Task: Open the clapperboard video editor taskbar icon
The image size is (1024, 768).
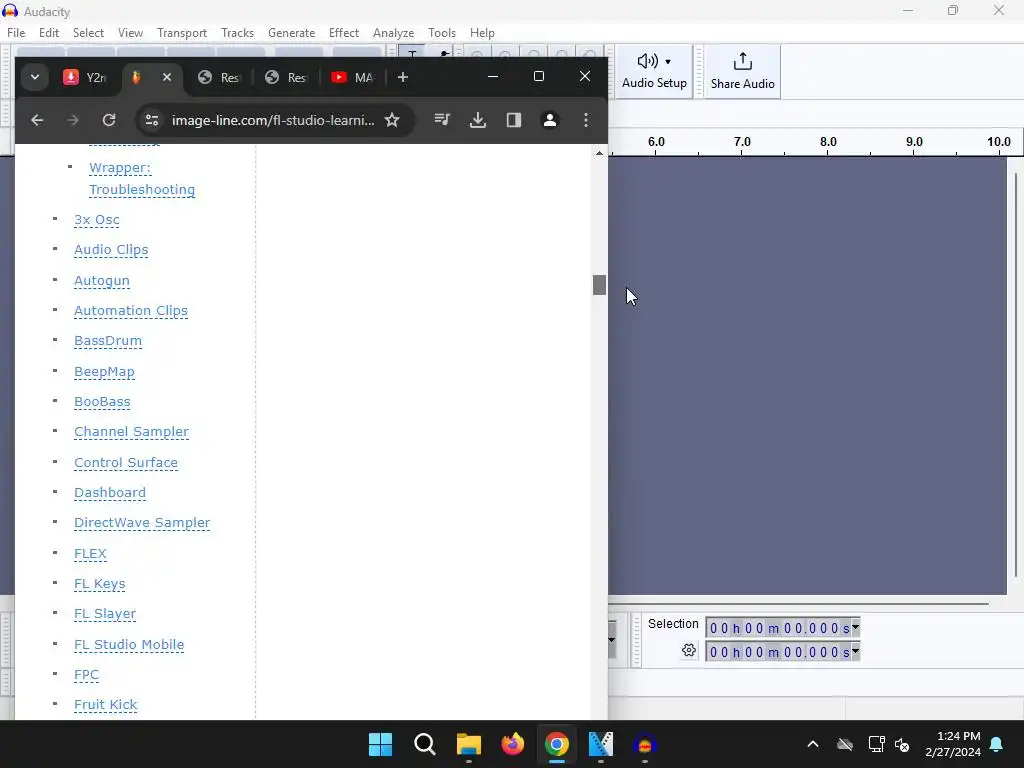Action: point(601,744)
